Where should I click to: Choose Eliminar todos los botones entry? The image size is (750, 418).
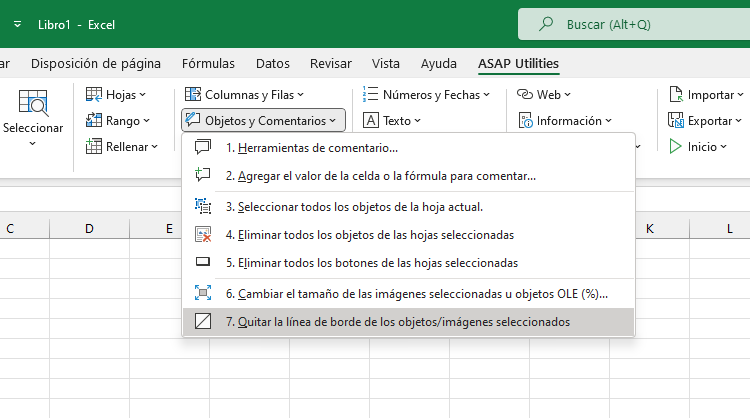(x=408, y=263)
